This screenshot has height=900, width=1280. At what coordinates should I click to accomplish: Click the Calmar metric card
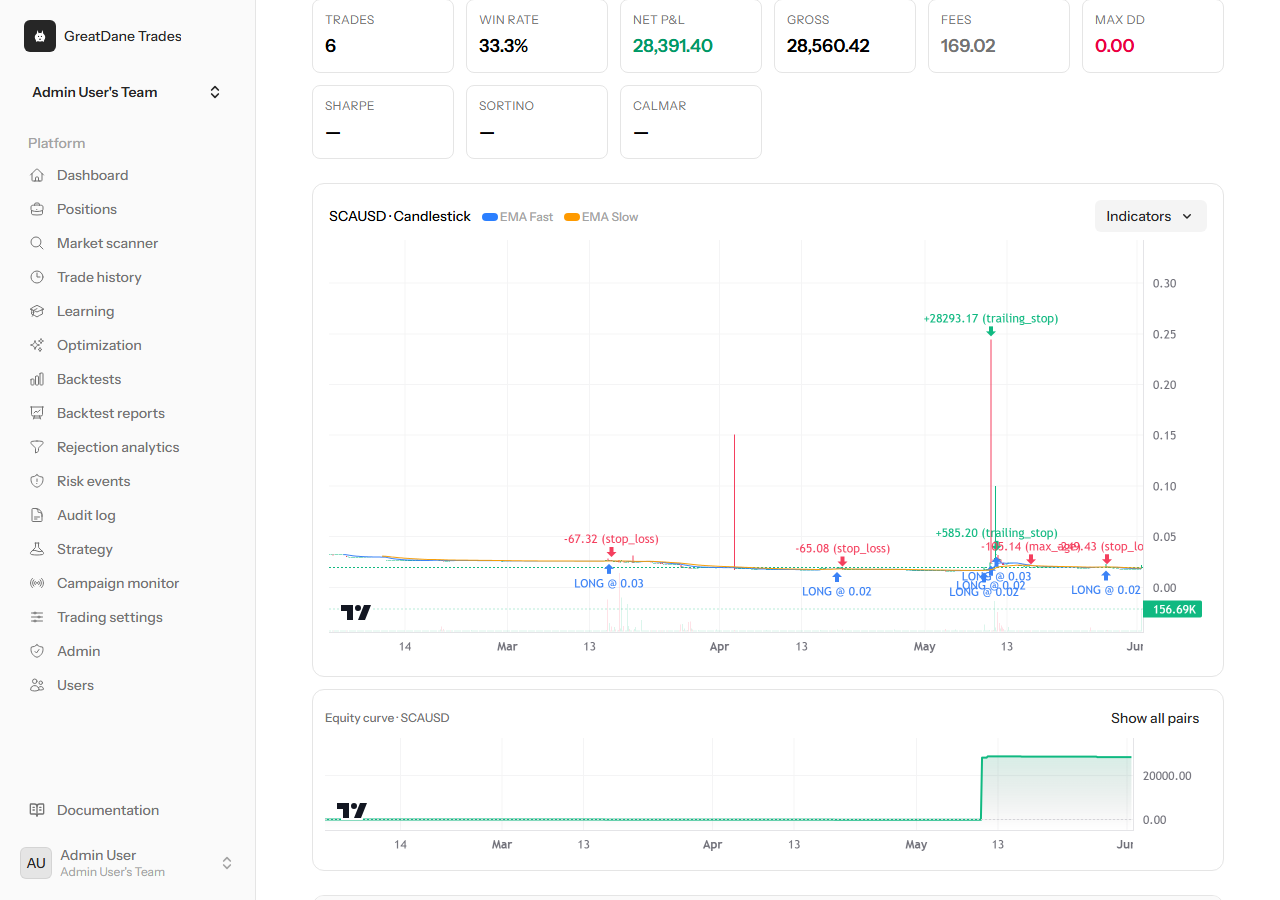pos(691,122)
